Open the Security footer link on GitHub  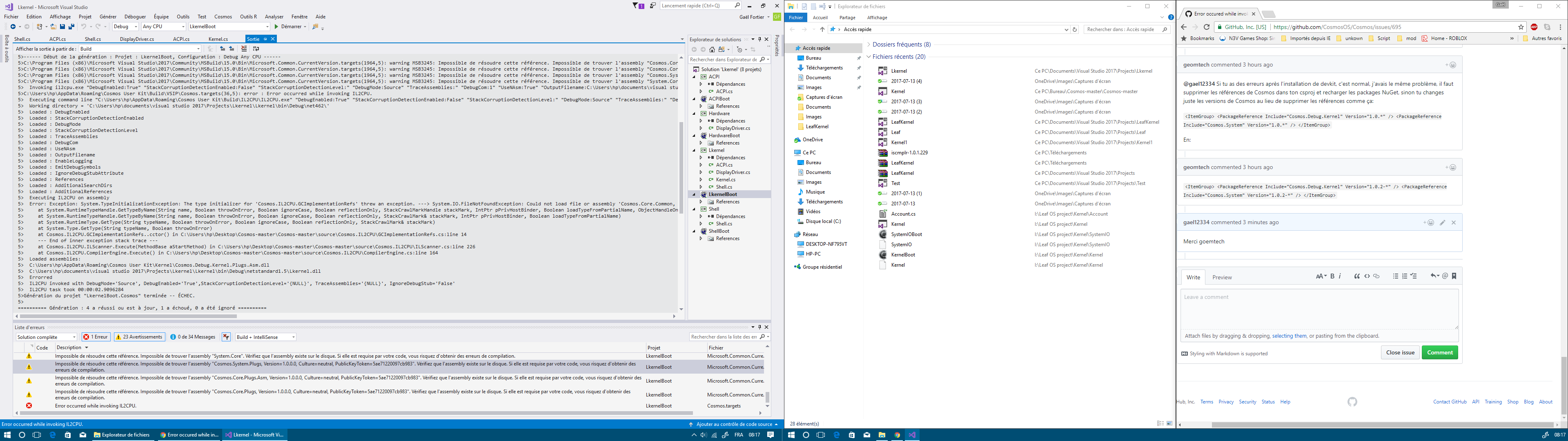coord(1247,402)
